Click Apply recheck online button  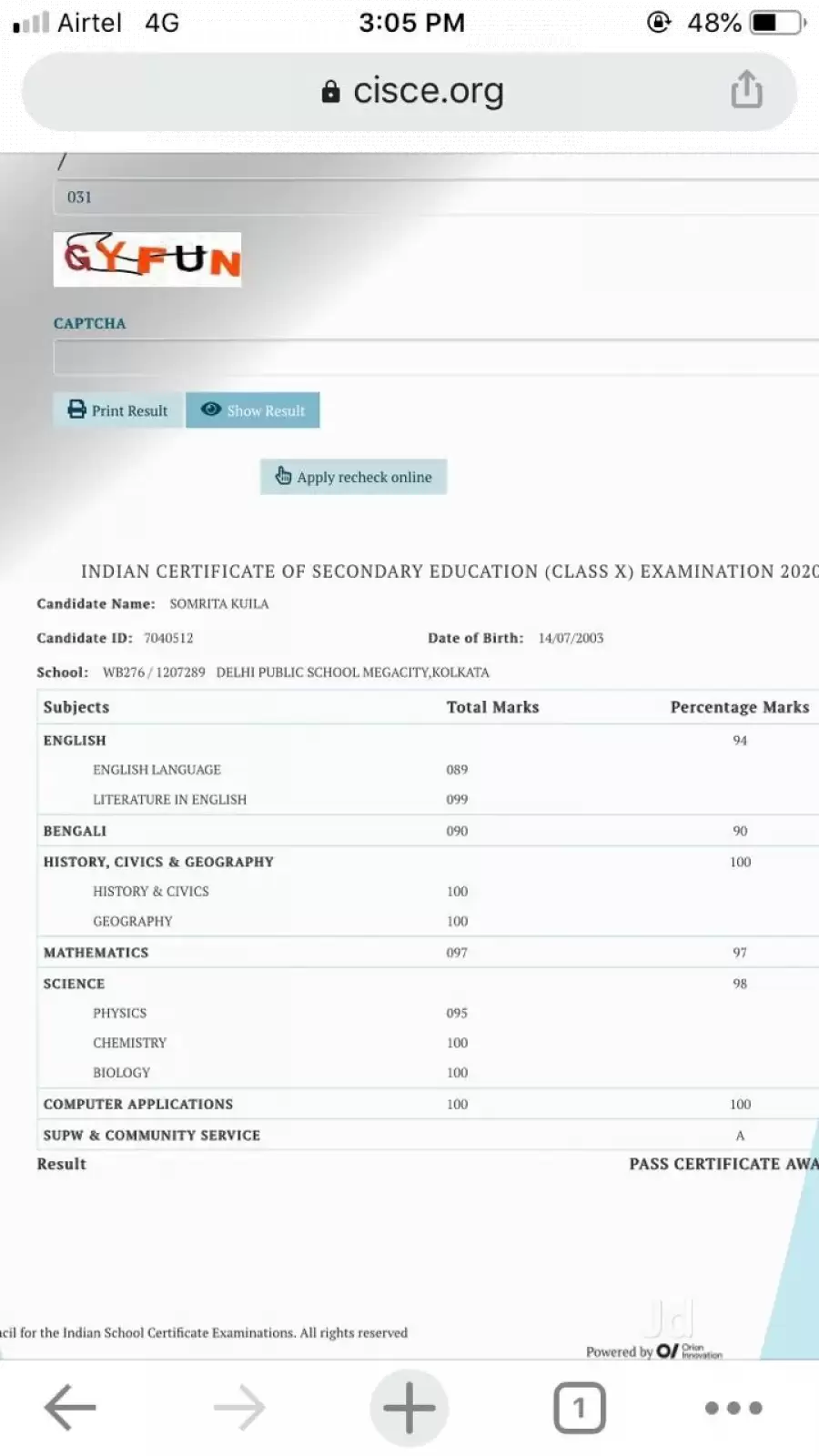[354, 477]
